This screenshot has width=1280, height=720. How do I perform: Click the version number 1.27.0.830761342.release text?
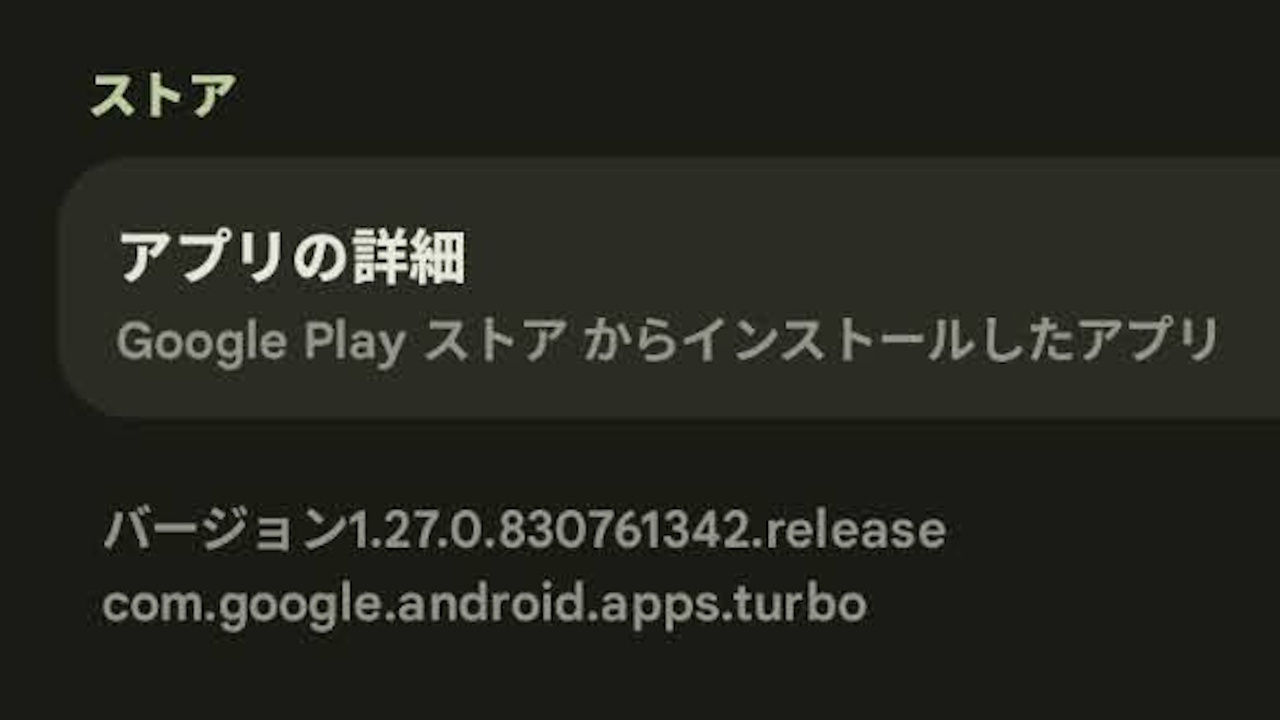(646, 530)
